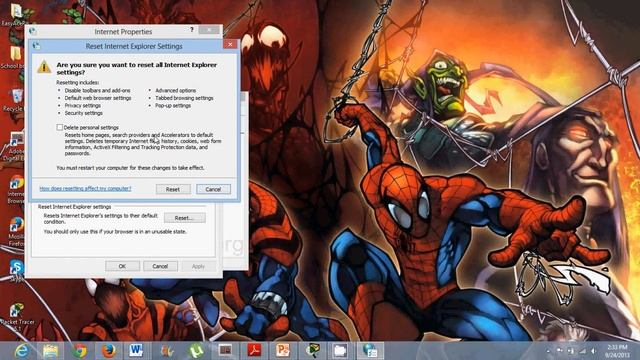Select the active Internet Options taskbar icon
Image resolution: width=640 pixels, height=360 pixels.
[370, 350]
